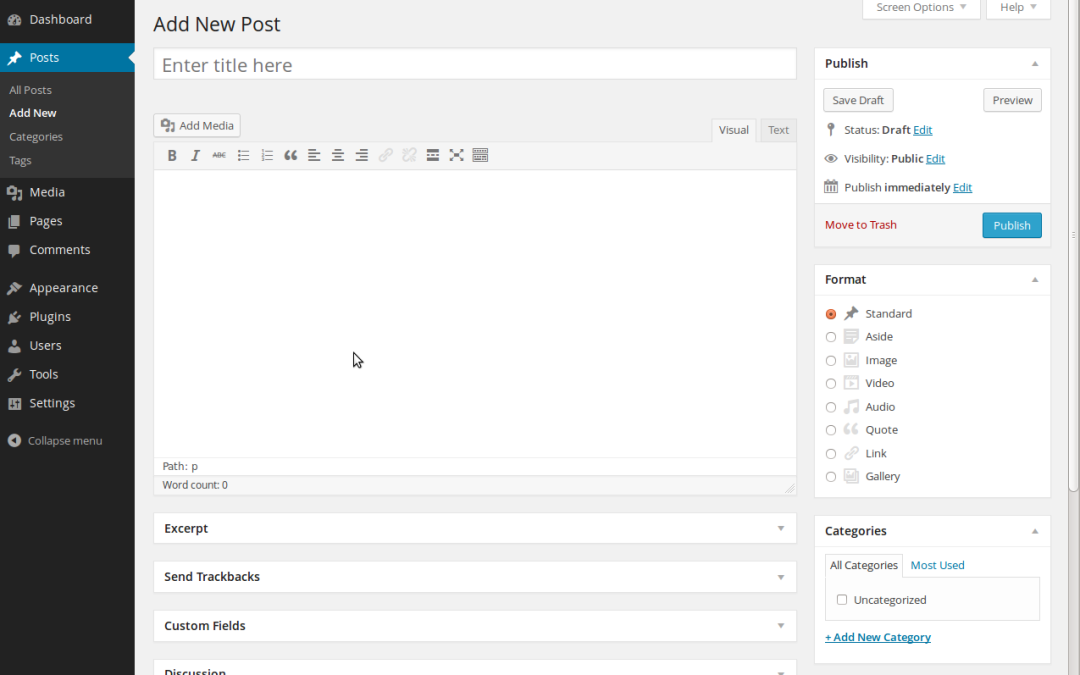Image resolution: width=1080 pixels, height=675 pixels.
Task: Open the Screen Options dropdown
Action: click(x=920, y=8)
